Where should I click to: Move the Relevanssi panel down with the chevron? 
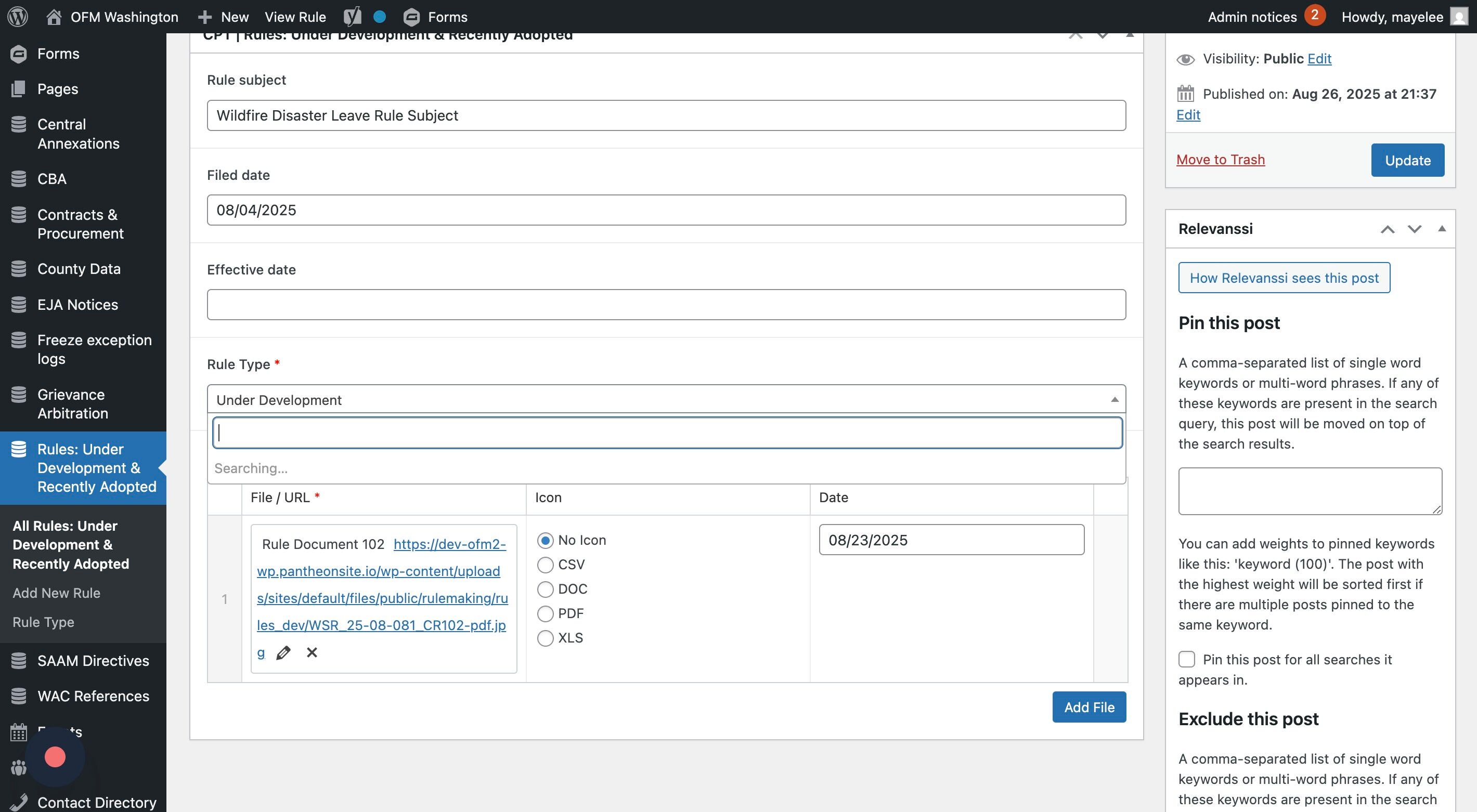click(1414, 229)
